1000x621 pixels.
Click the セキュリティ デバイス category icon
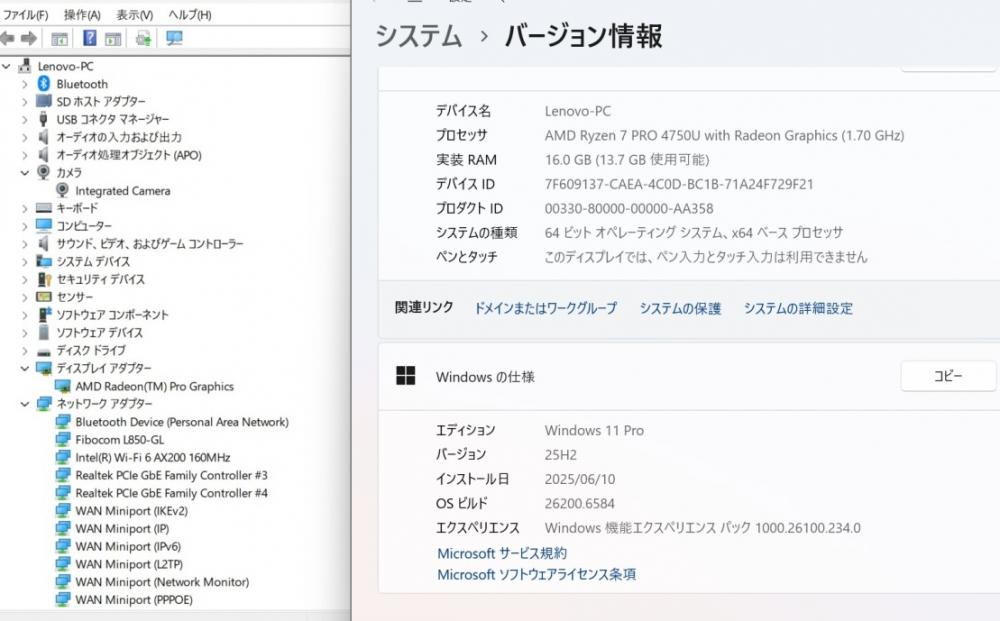pyautogui.click(x=43, y=279)
